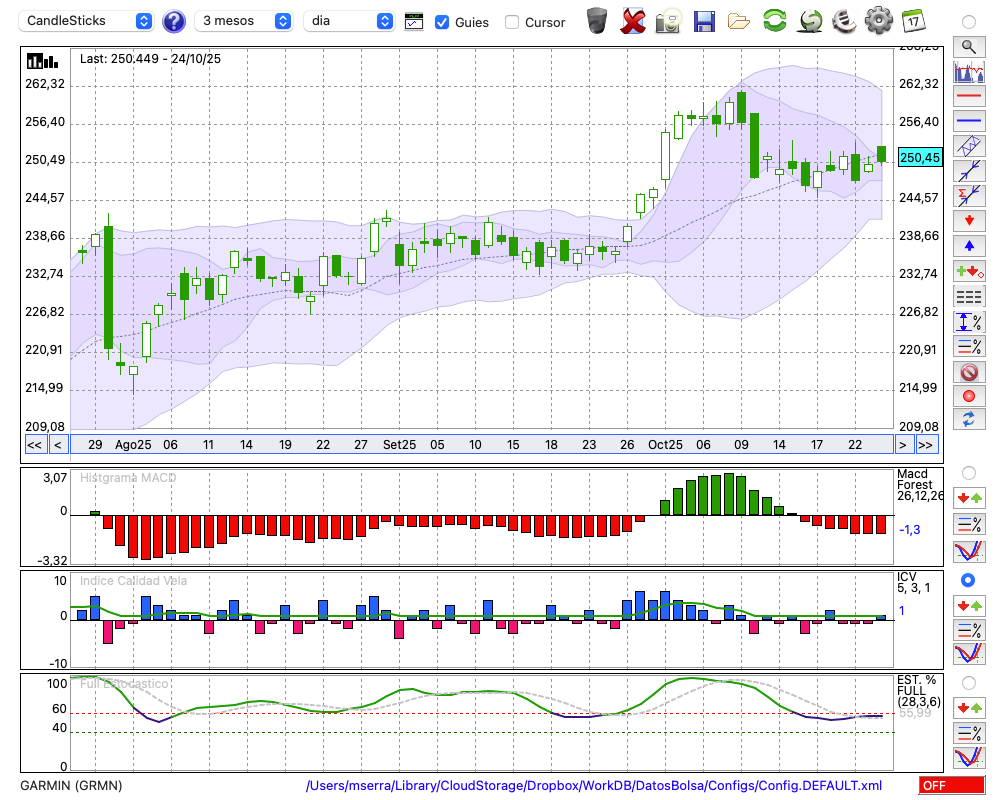This screenshot has height=800, width=1000.
Task: Take a chart snapshot with camera icon
Action: click(x=668, y=21)
